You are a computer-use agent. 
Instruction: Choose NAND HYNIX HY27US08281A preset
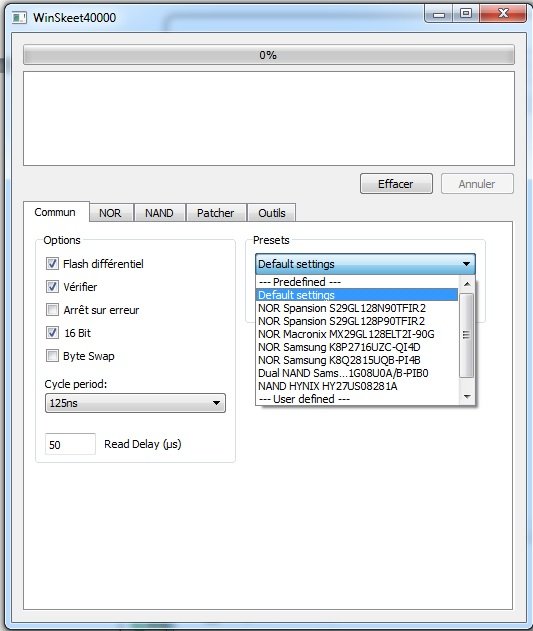click(327, 386)
